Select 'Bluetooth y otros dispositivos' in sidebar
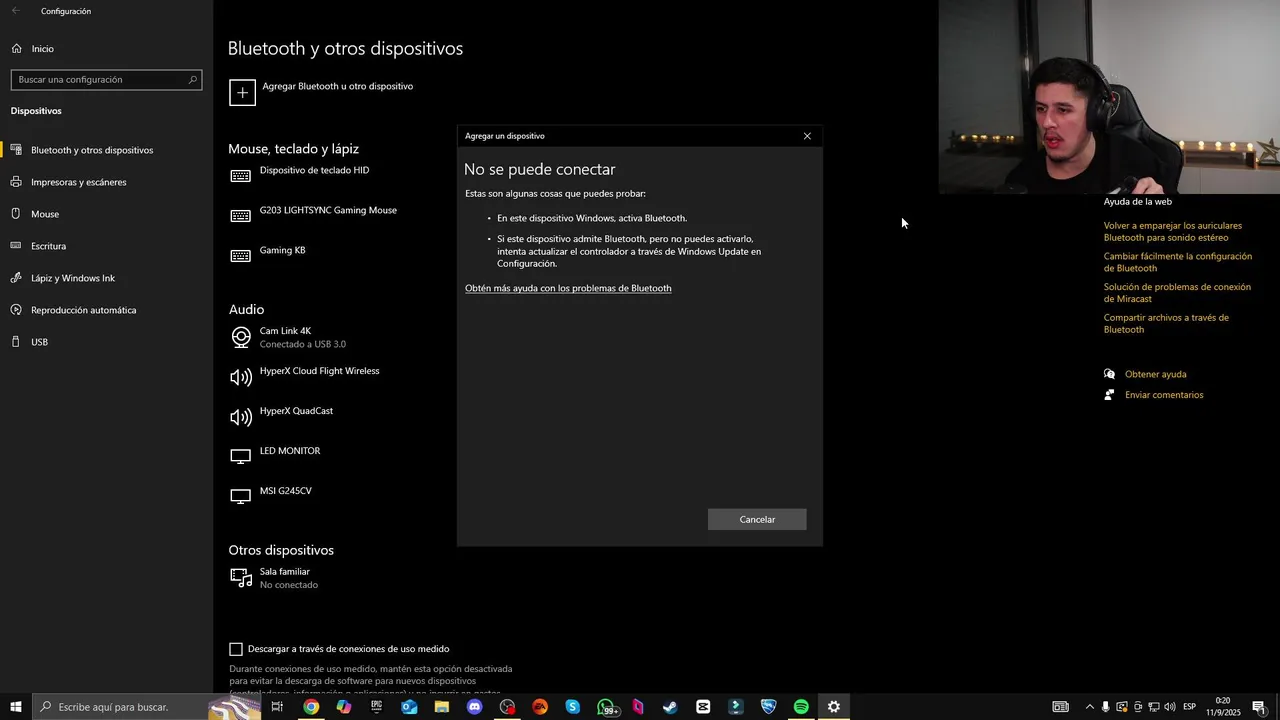Screen dimensions: 1280x720 pyautogui.click(x=92, y=150)
